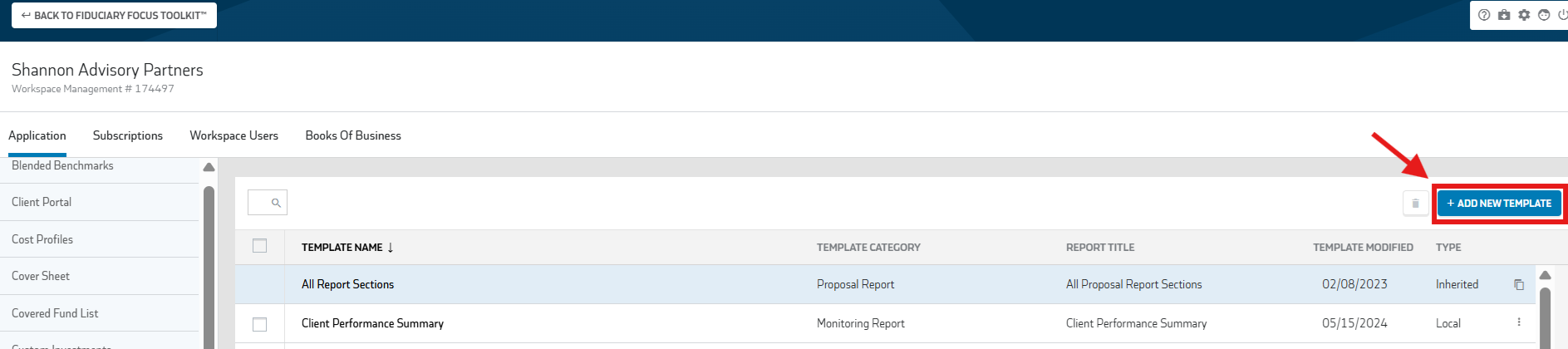Open the user profile face icon
1568x349 pixels.
[1544, 15]
